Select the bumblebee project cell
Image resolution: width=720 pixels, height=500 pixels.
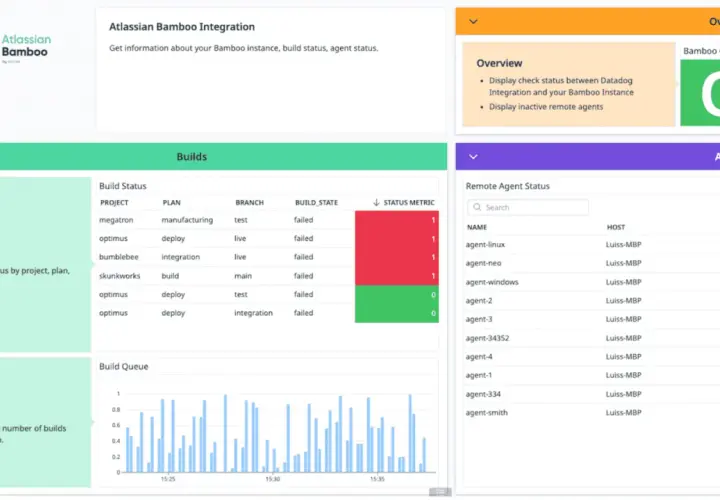tap(118, 257)
